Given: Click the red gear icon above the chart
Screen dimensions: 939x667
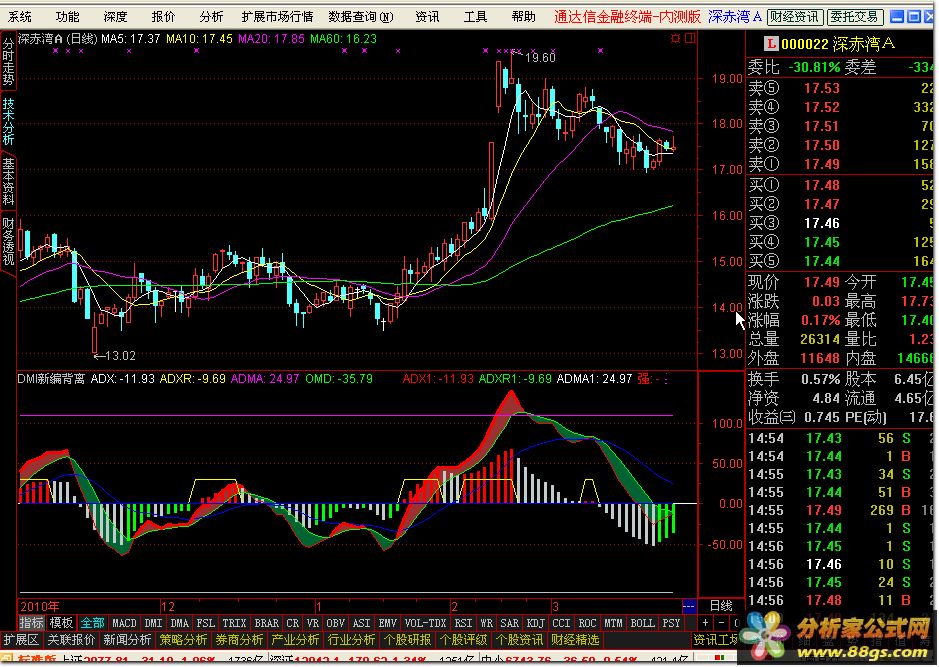Looking at the screenshot, I should coord(676,39).
